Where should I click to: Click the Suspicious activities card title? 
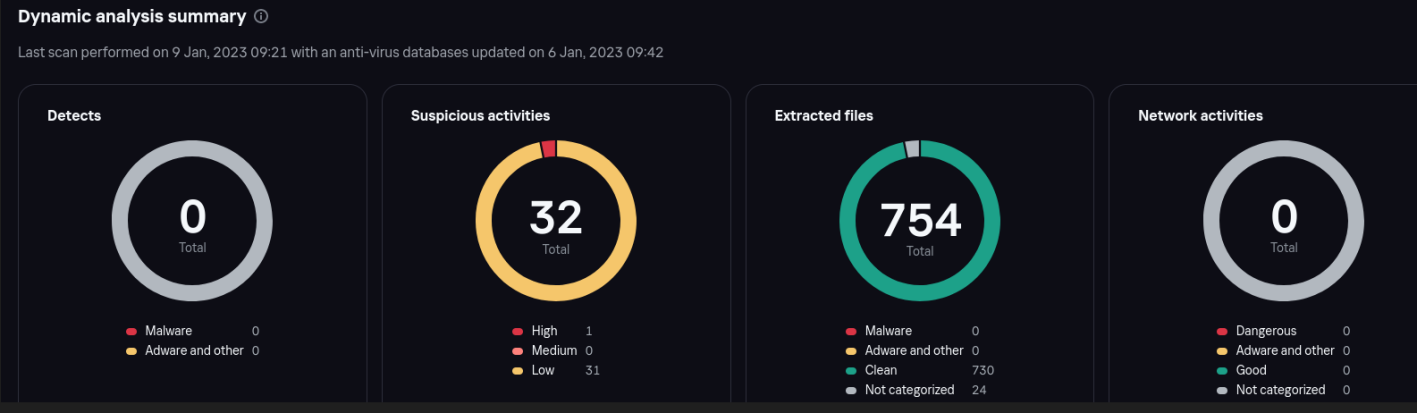tap(480, 116)
